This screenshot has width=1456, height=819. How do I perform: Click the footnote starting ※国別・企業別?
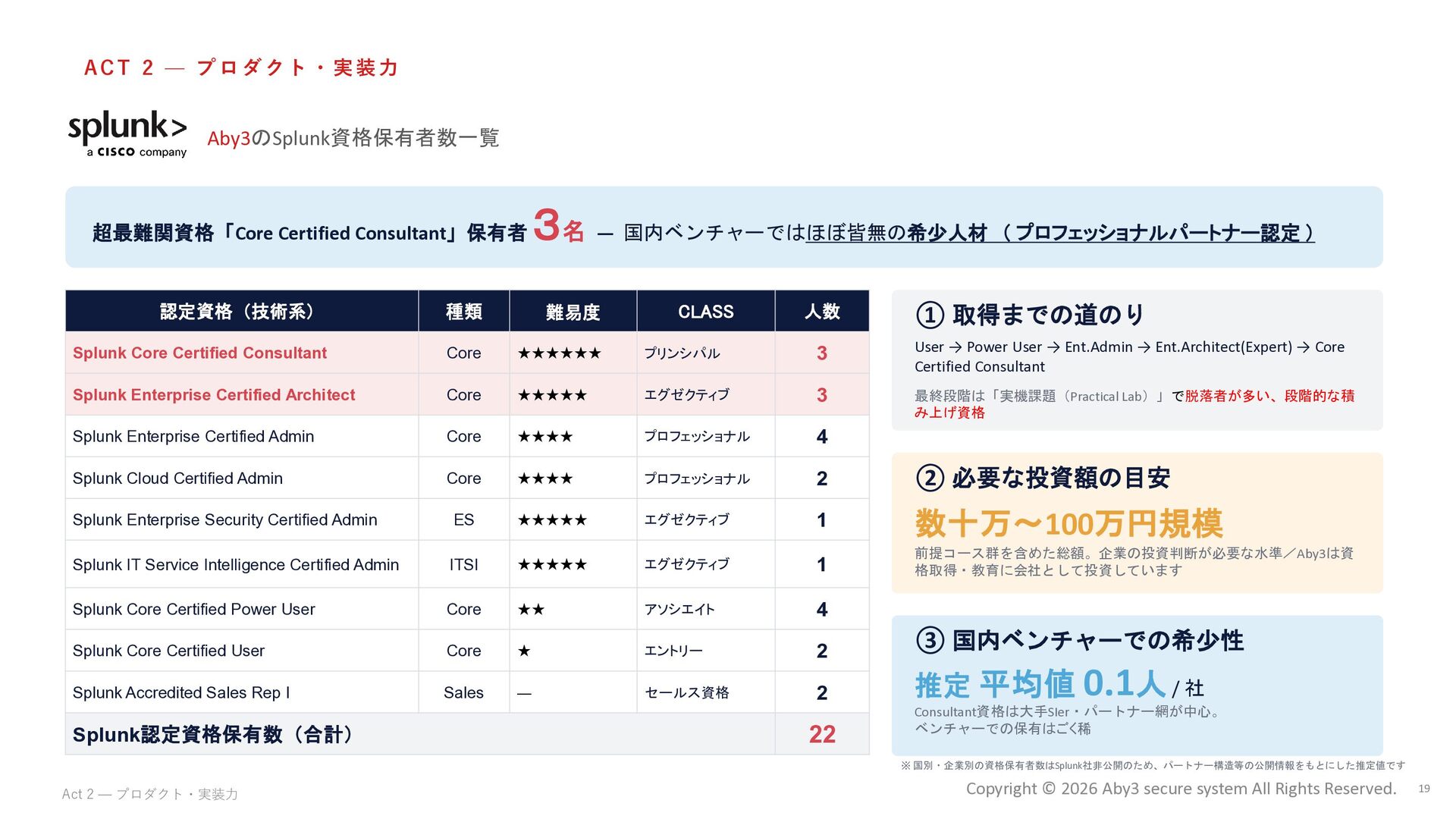coord(1153,766)
